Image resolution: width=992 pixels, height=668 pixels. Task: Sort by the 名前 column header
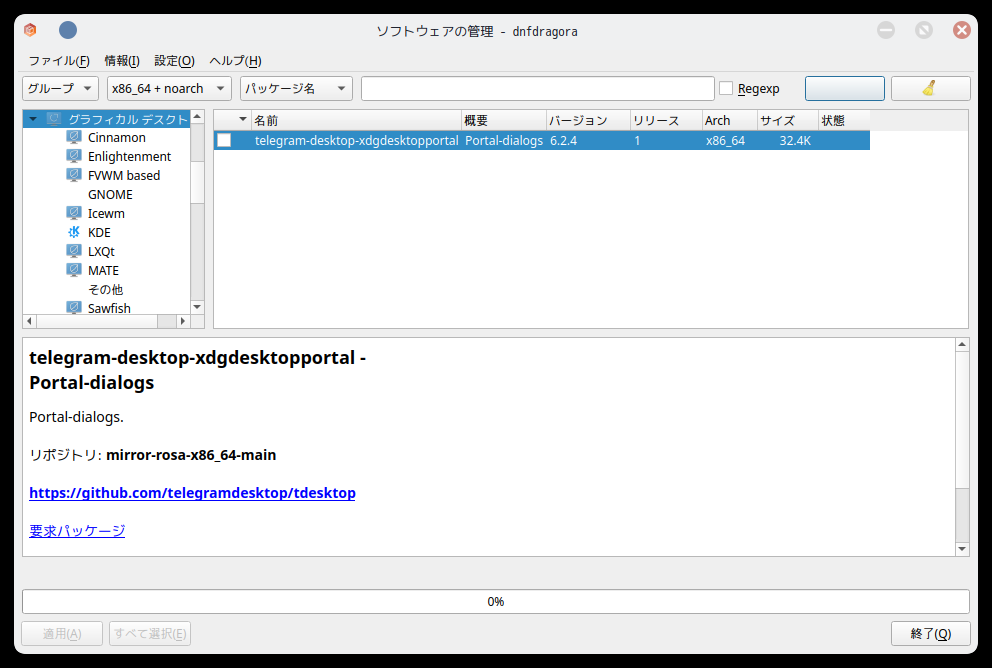coord(356,120)
